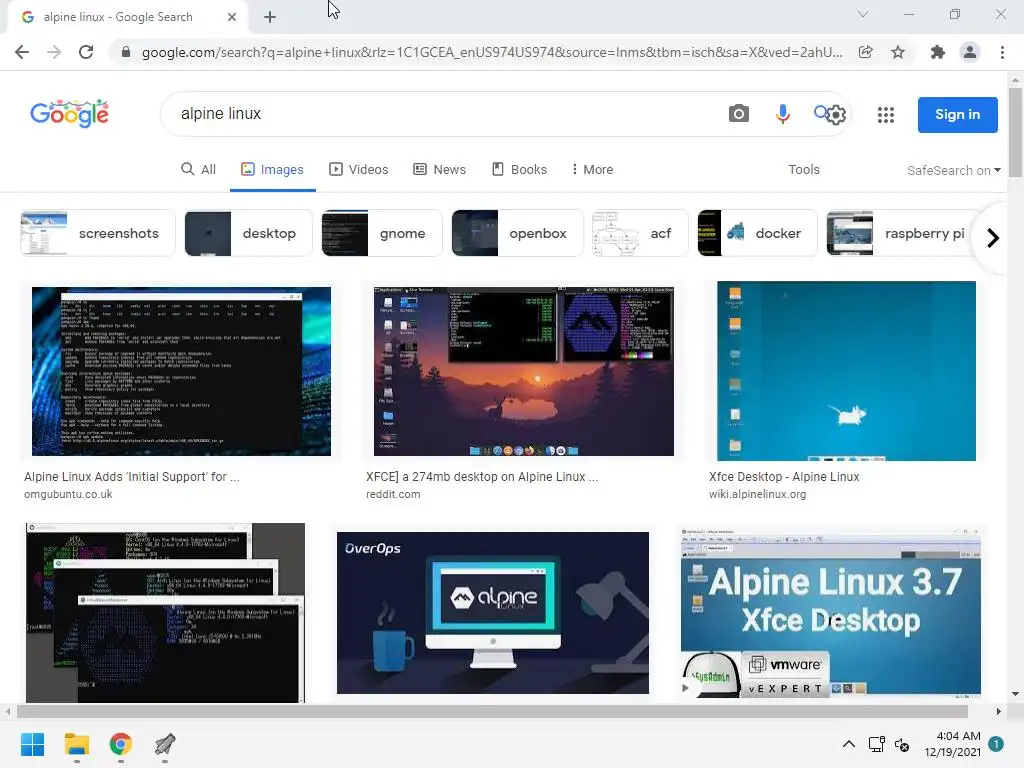
Task: Open the Tools filter options
Action: 803,170
